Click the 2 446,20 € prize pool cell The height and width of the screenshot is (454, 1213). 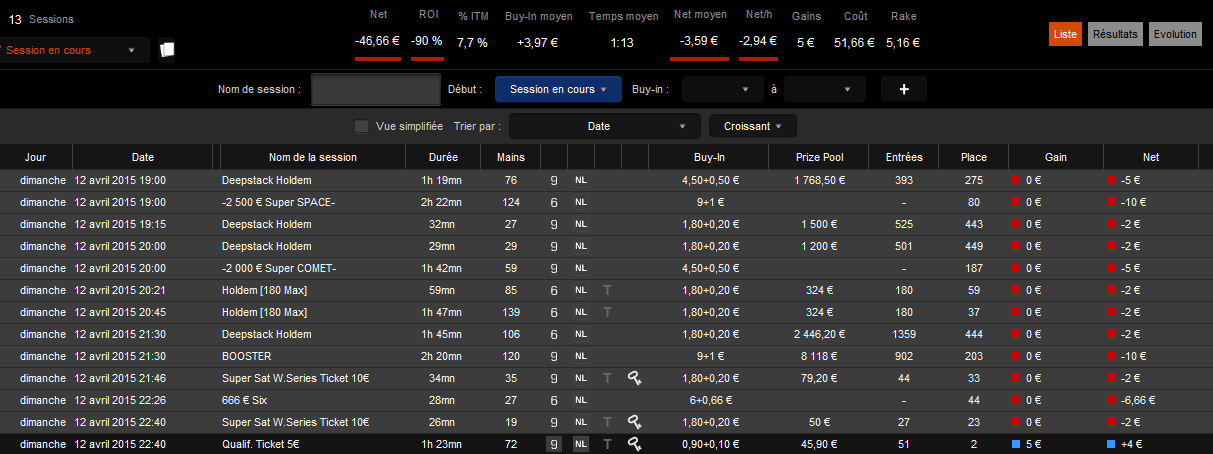pos(821,334)
